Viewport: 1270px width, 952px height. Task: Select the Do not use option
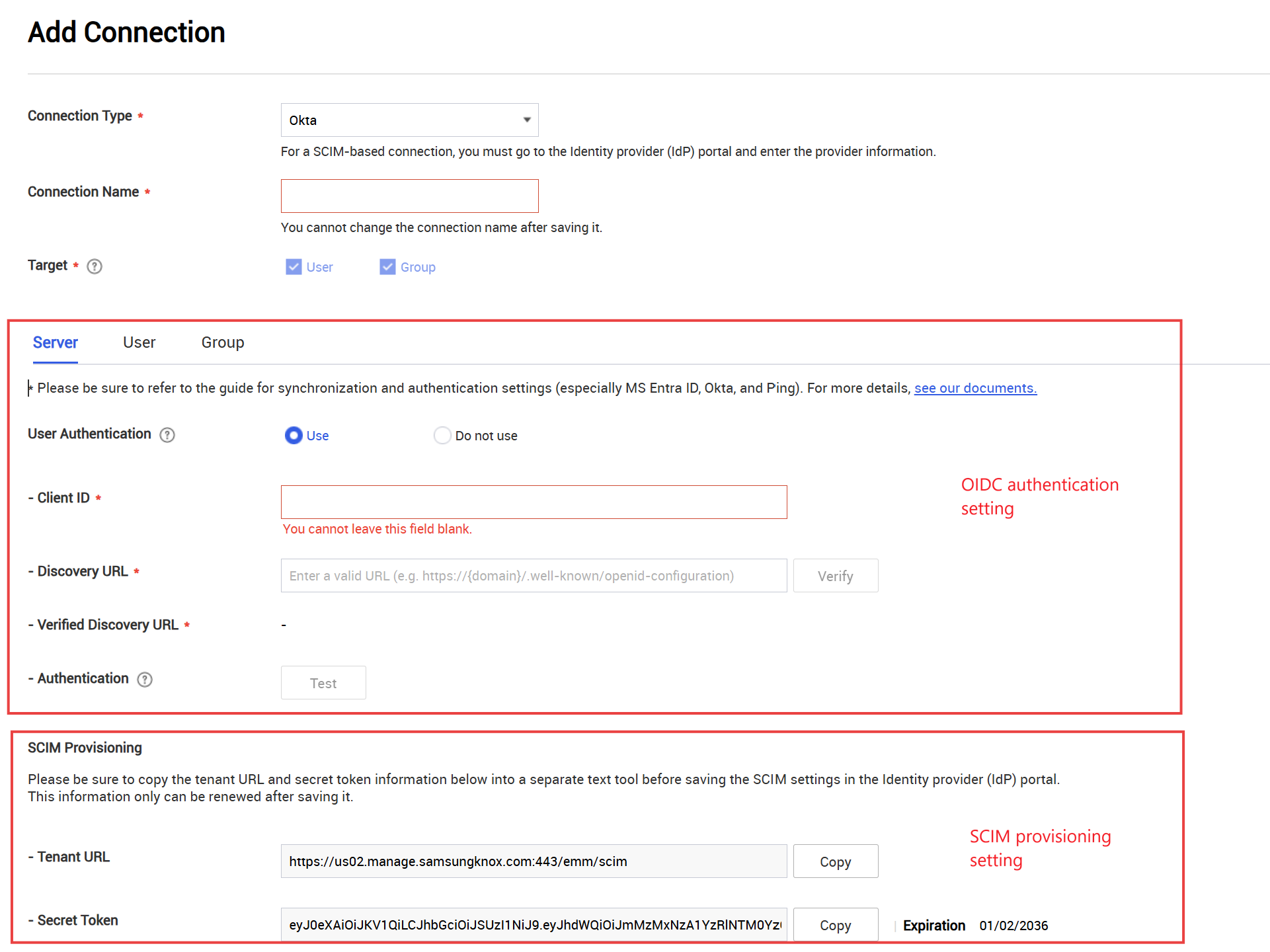pyautogui.click(x=442, y=435)
